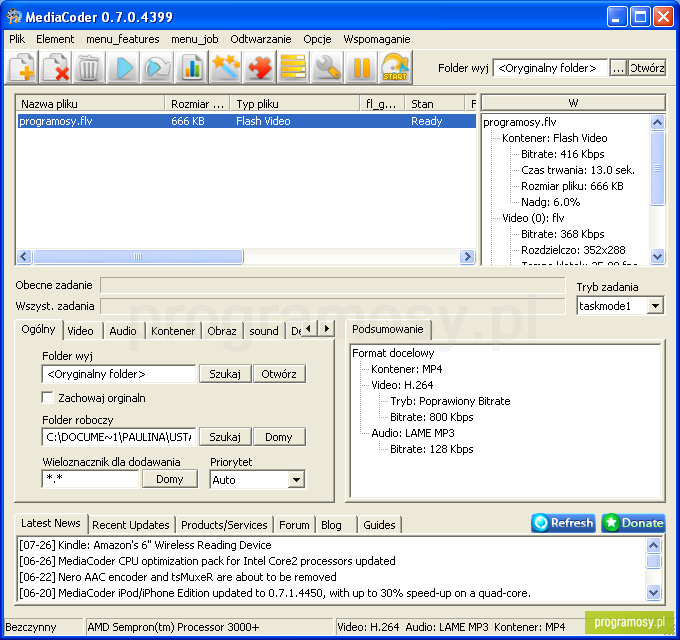Click the preview playback icon with arrow
Image resolution: width=680 pixels, height=640 pixels.
coord(157,68)
